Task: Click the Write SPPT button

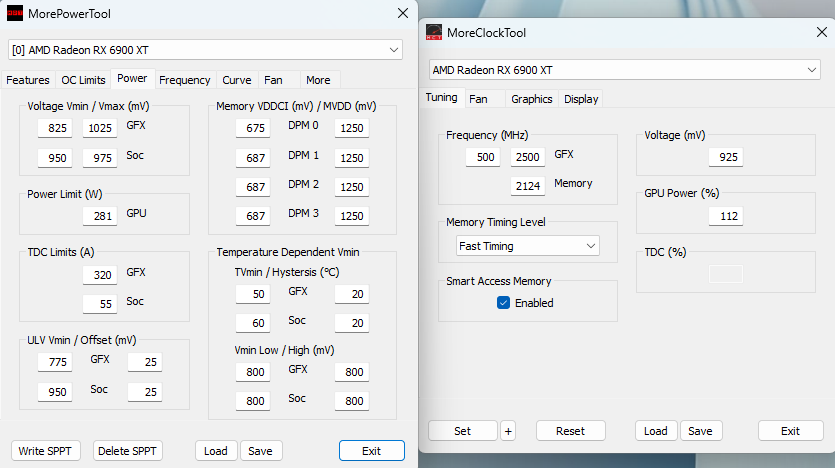Action: [x=45, y=451]
